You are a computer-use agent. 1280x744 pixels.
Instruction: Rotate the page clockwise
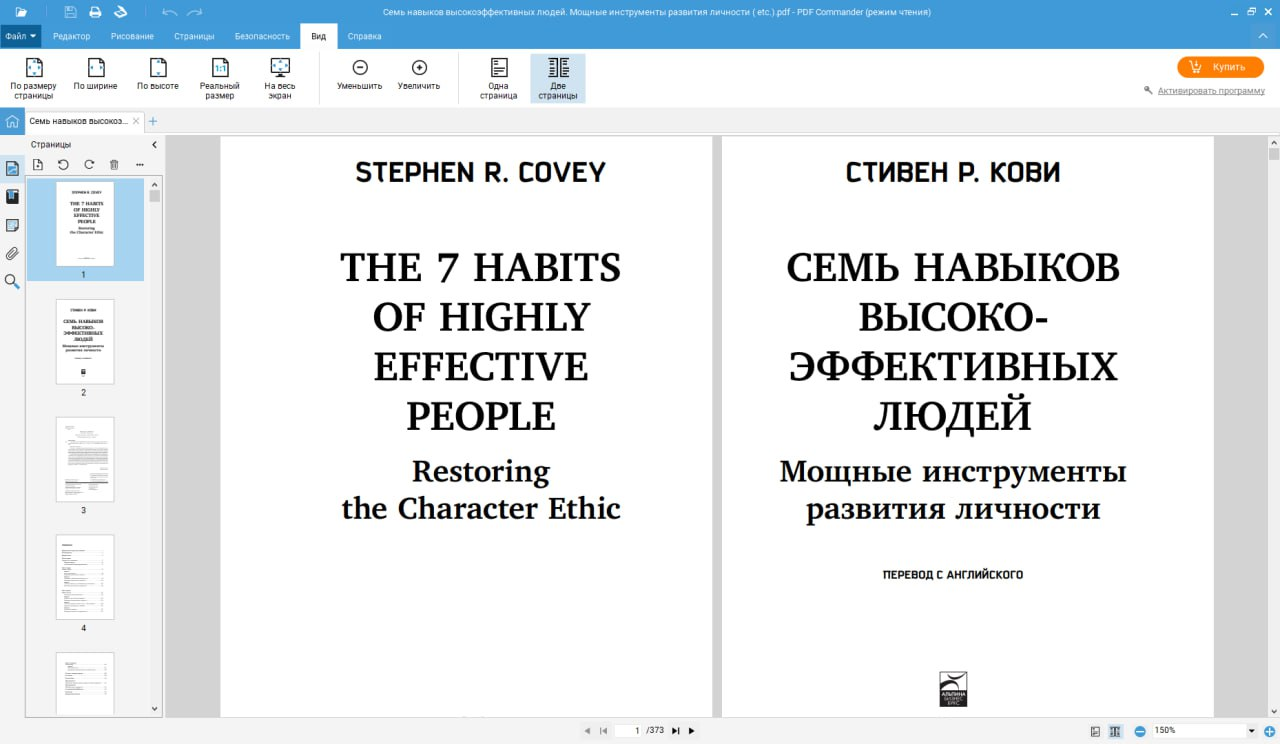point(89,165)
